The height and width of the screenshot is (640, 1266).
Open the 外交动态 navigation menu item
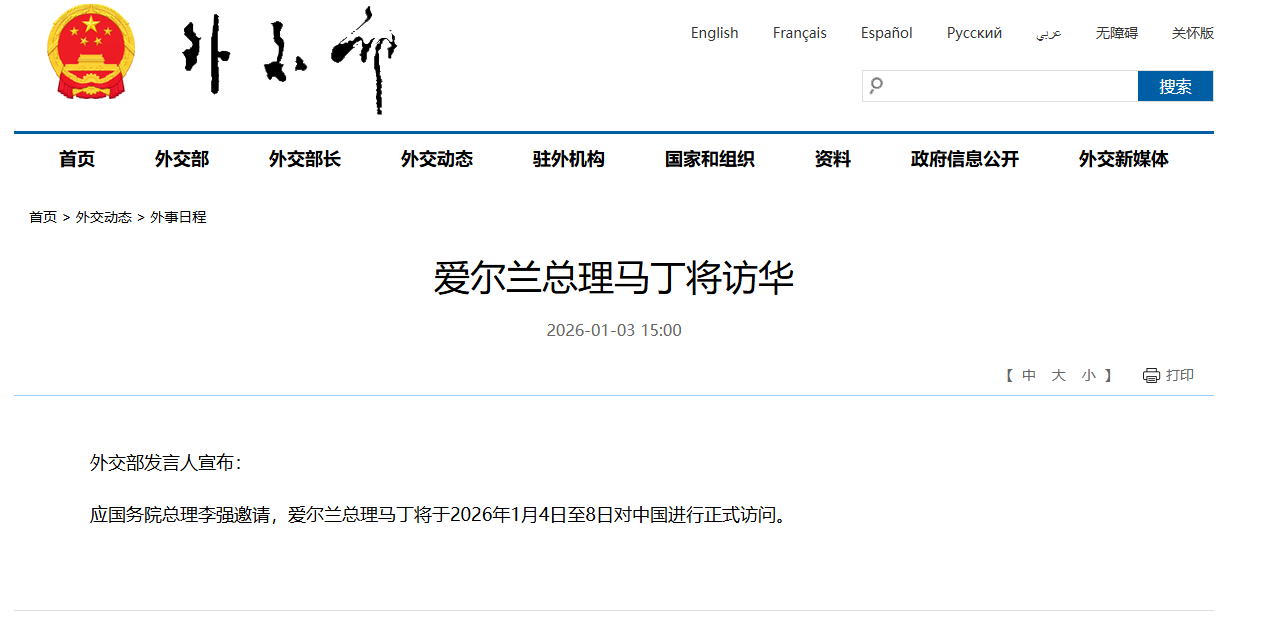tap(436, 158)
